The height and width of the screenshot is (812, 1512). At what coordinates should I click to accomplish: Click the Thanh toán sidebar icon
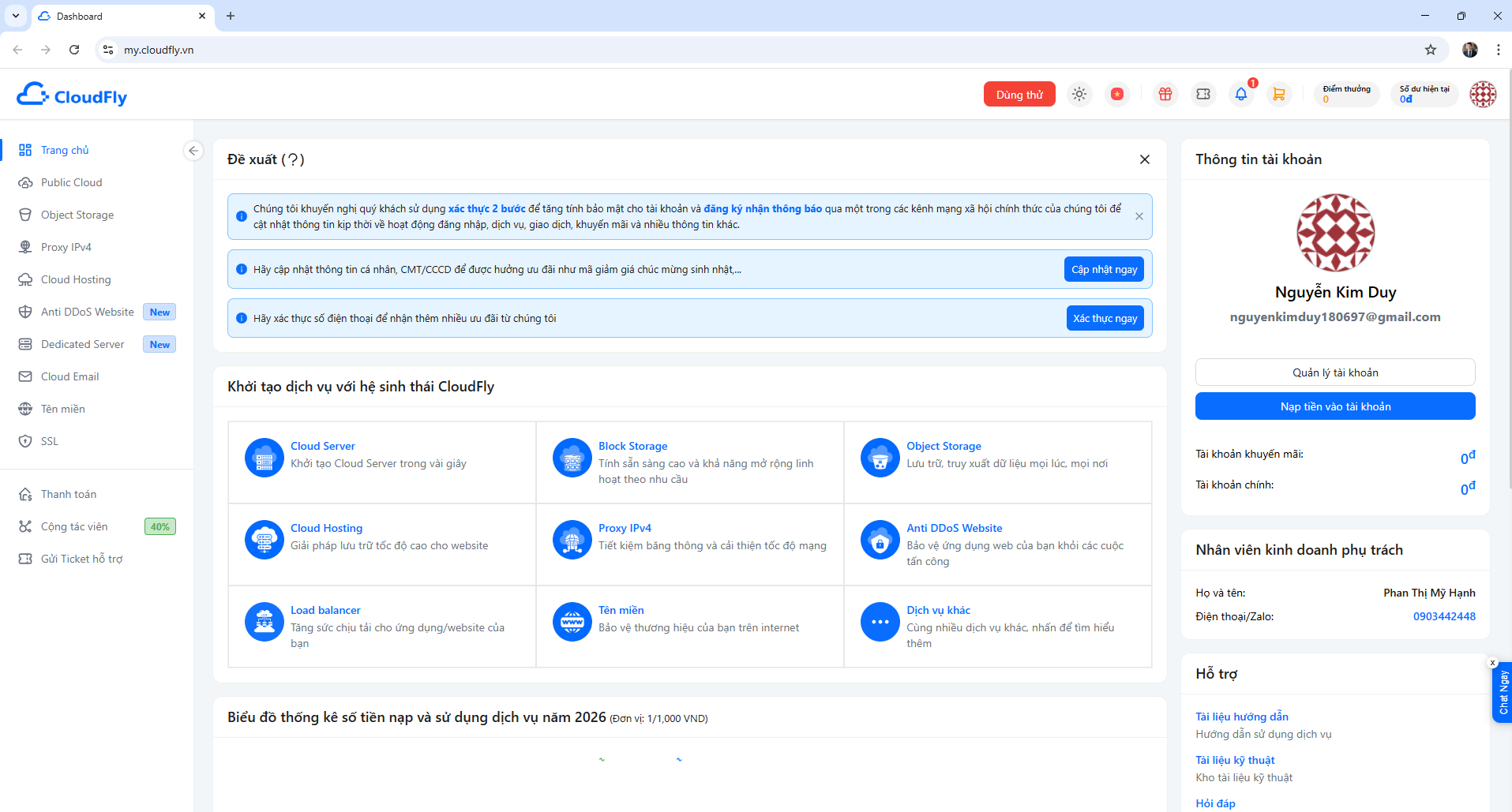click(x=25, y=494)
